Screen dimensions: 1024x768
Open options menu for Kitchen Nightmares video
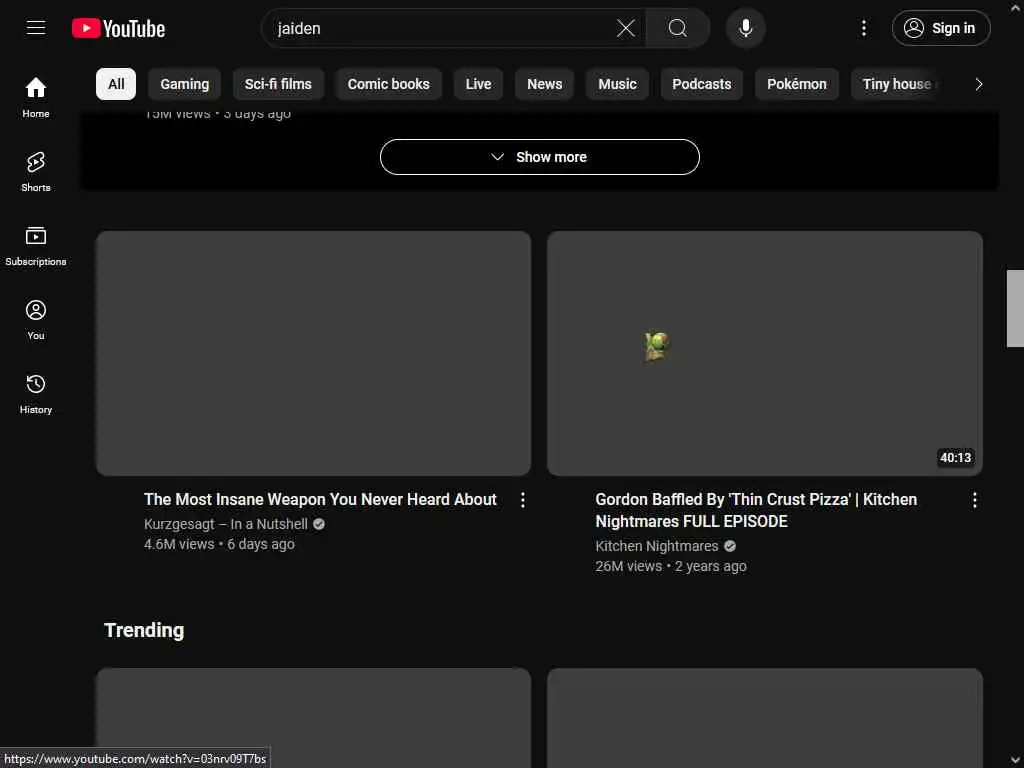point(974,500)
